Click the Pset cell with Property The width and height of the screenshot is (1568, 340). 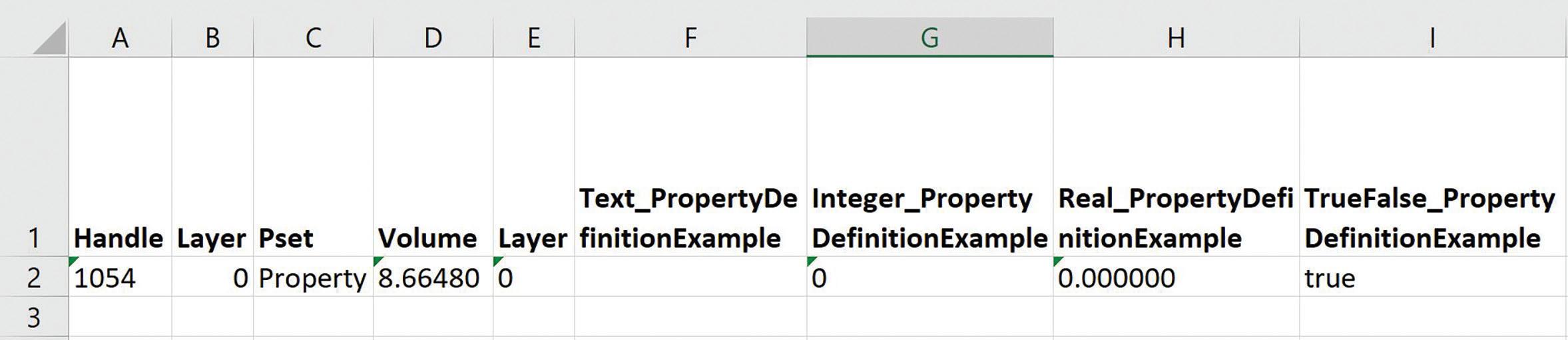pos(313,278)
